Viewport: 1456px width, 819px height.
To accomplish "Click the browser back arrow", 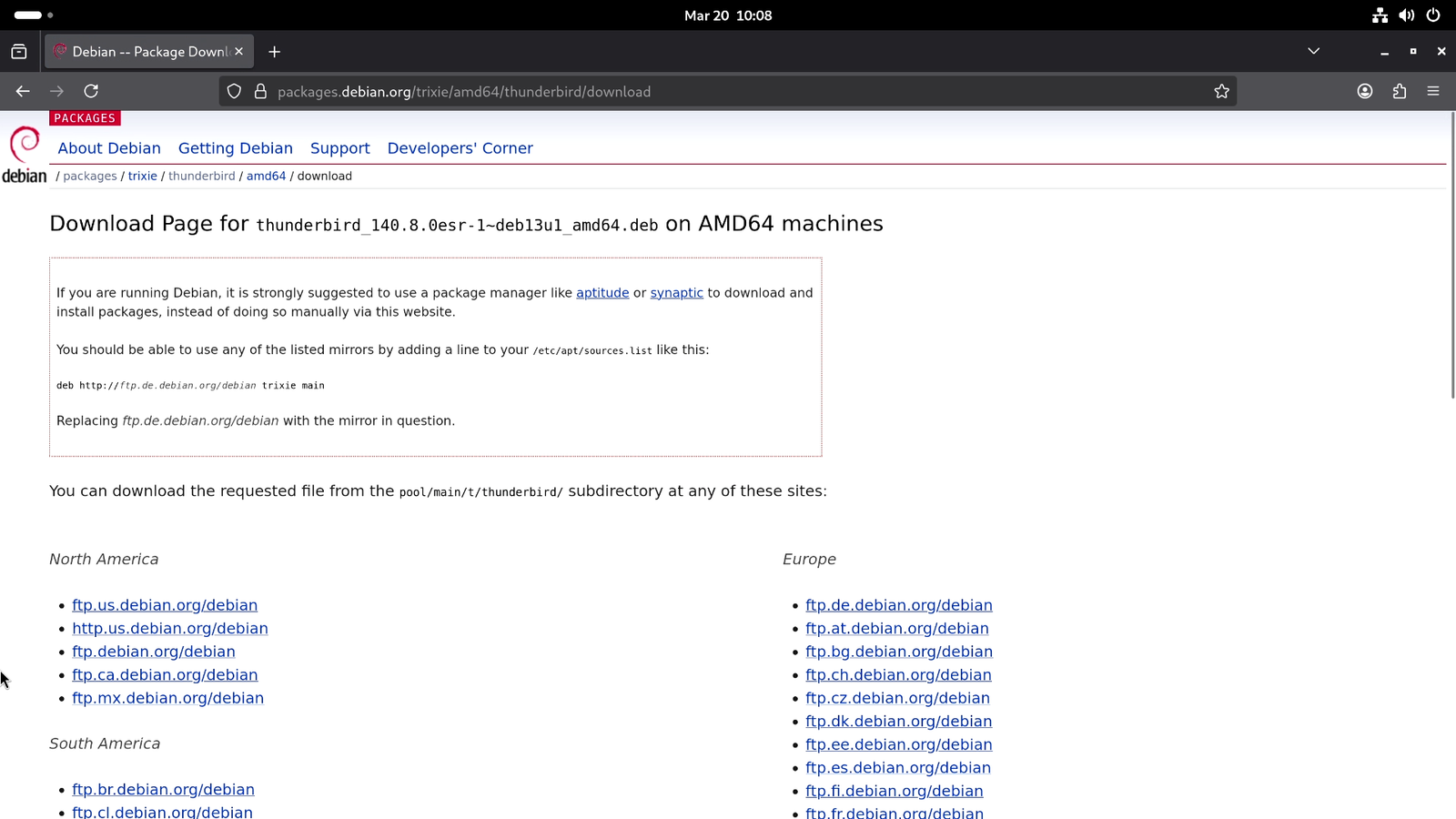I will pos(23,91).
